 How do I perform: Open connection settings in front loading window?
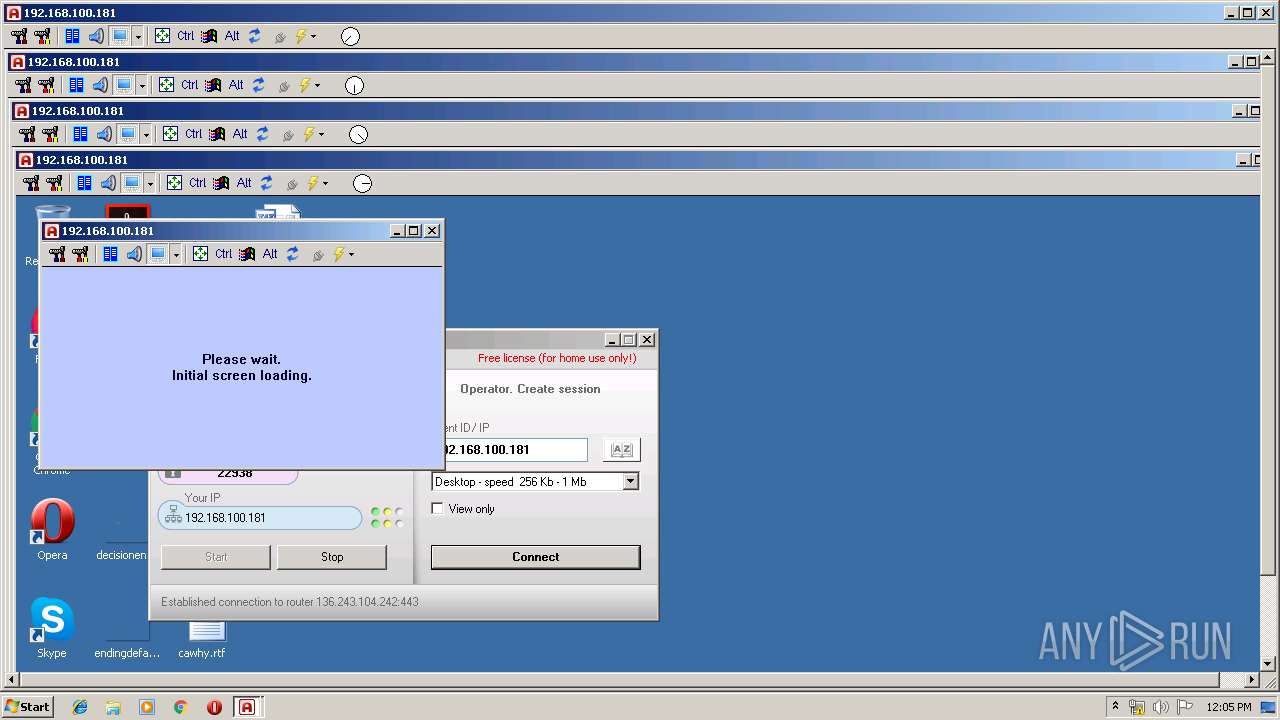point(57,254)
